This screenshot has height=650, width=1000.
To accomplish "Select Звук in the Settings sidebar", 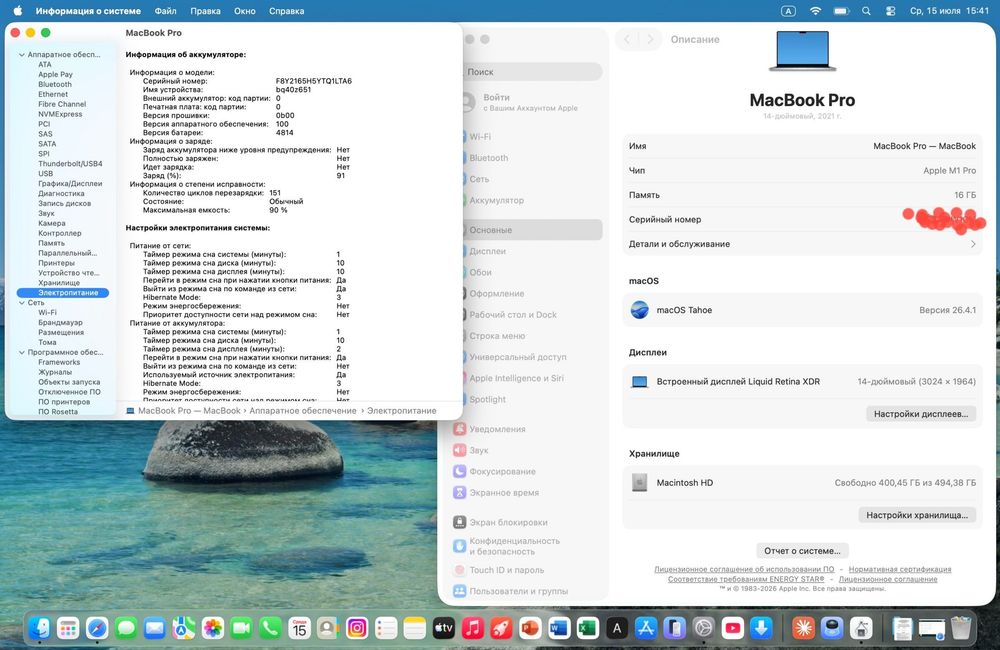I will pos(478,450).
